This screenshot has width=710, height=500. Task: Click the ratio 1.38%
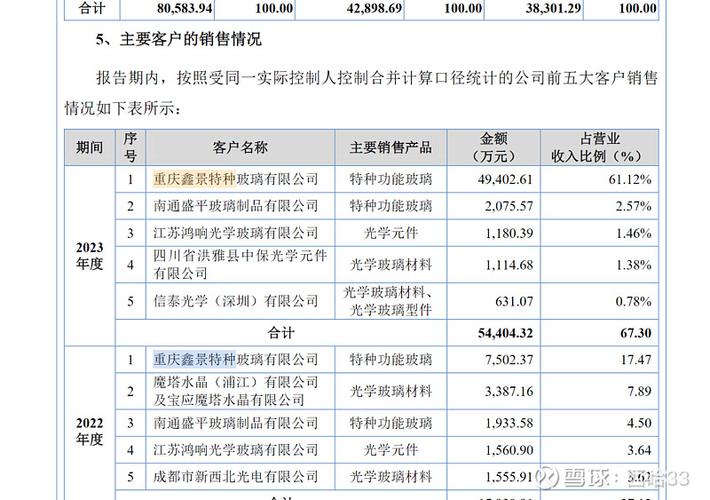tap(633, 265)
